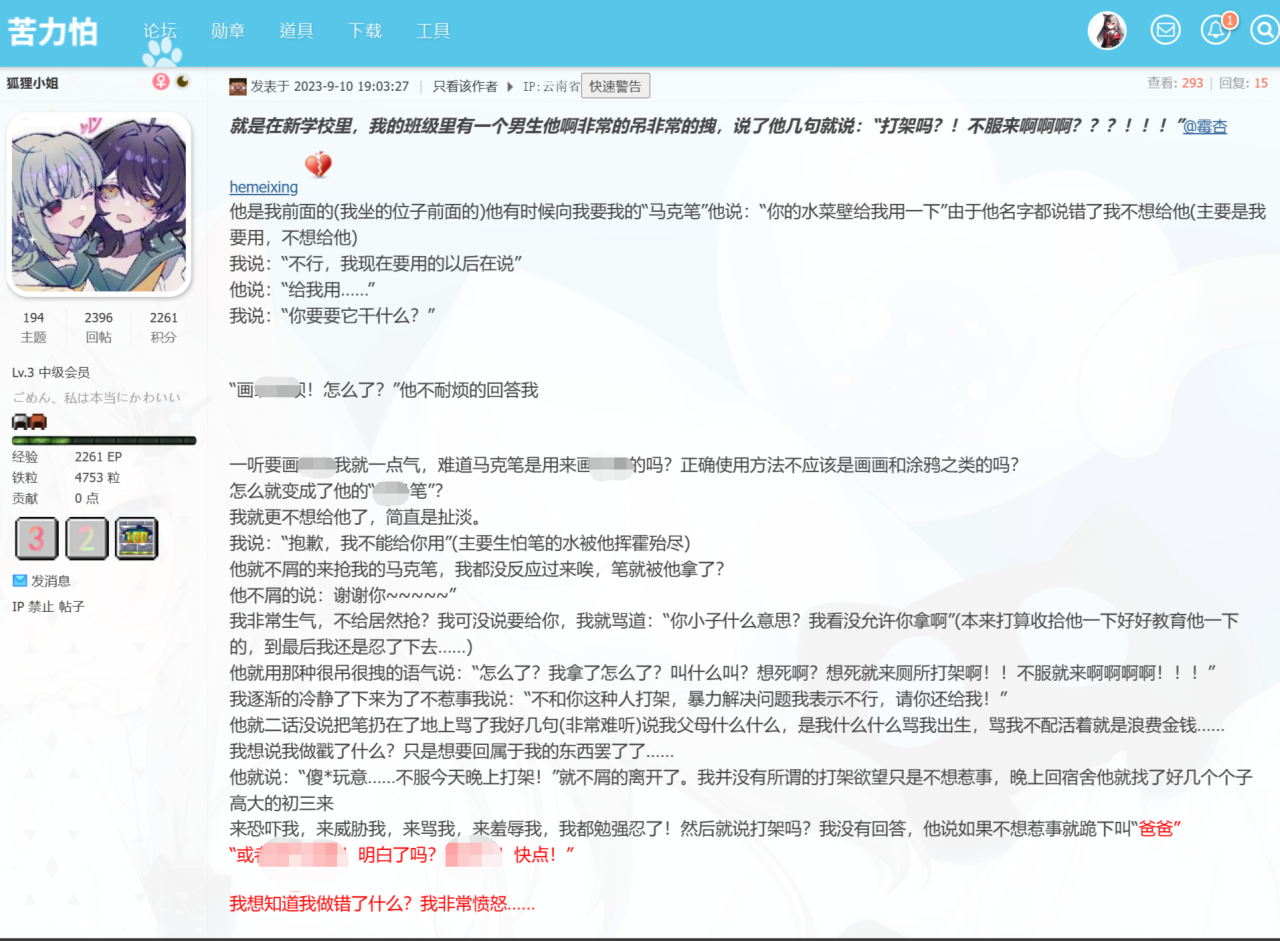Click the 快速警告 button
This screenshot has height=941, width=1280.
pos(615,86)
